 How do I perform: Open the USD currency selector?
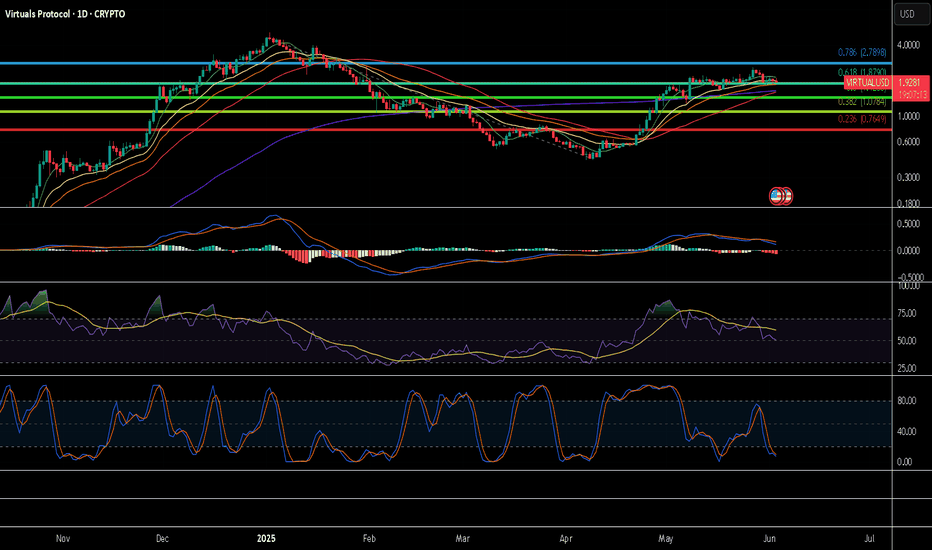pyautogui.click(x=908, y=14)
